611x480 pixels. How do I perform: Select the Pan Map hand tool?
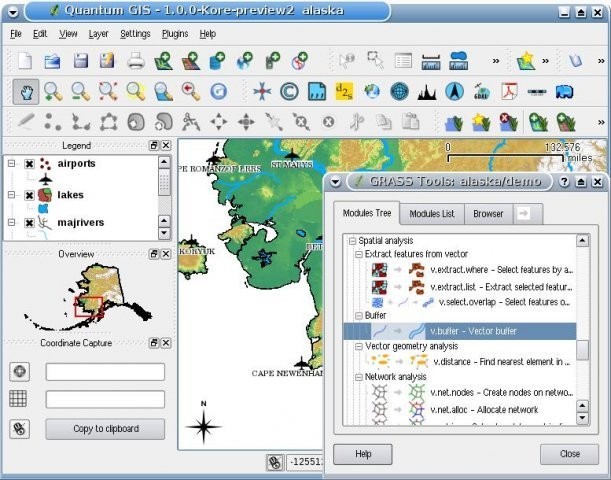[26, 92]
